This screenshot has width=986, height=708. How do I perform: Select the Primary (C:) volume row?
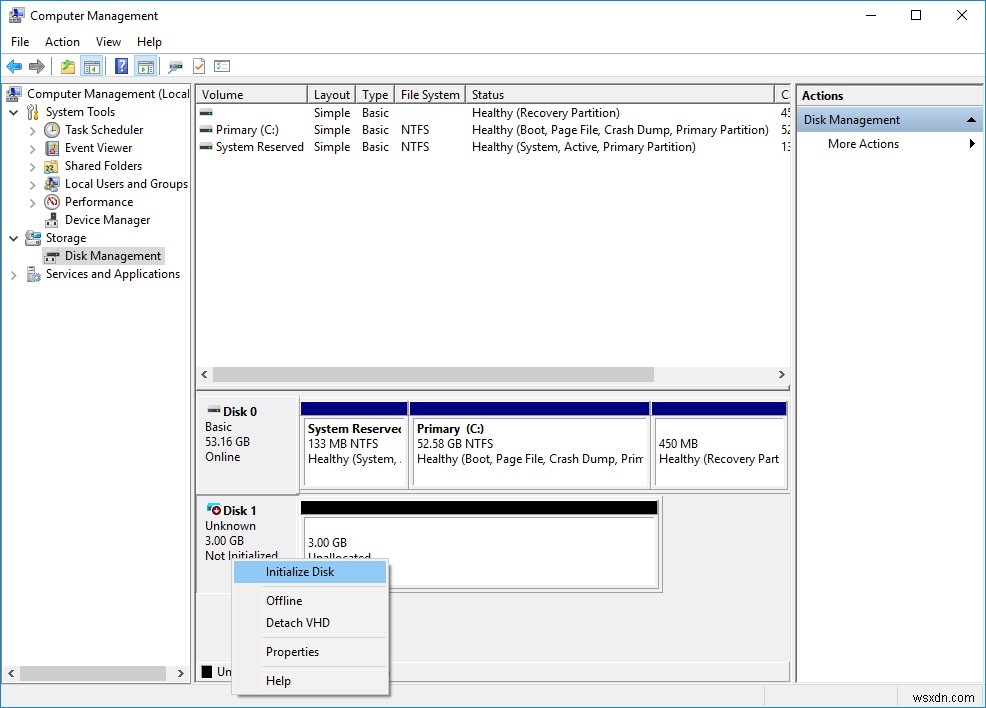(493, 130)
